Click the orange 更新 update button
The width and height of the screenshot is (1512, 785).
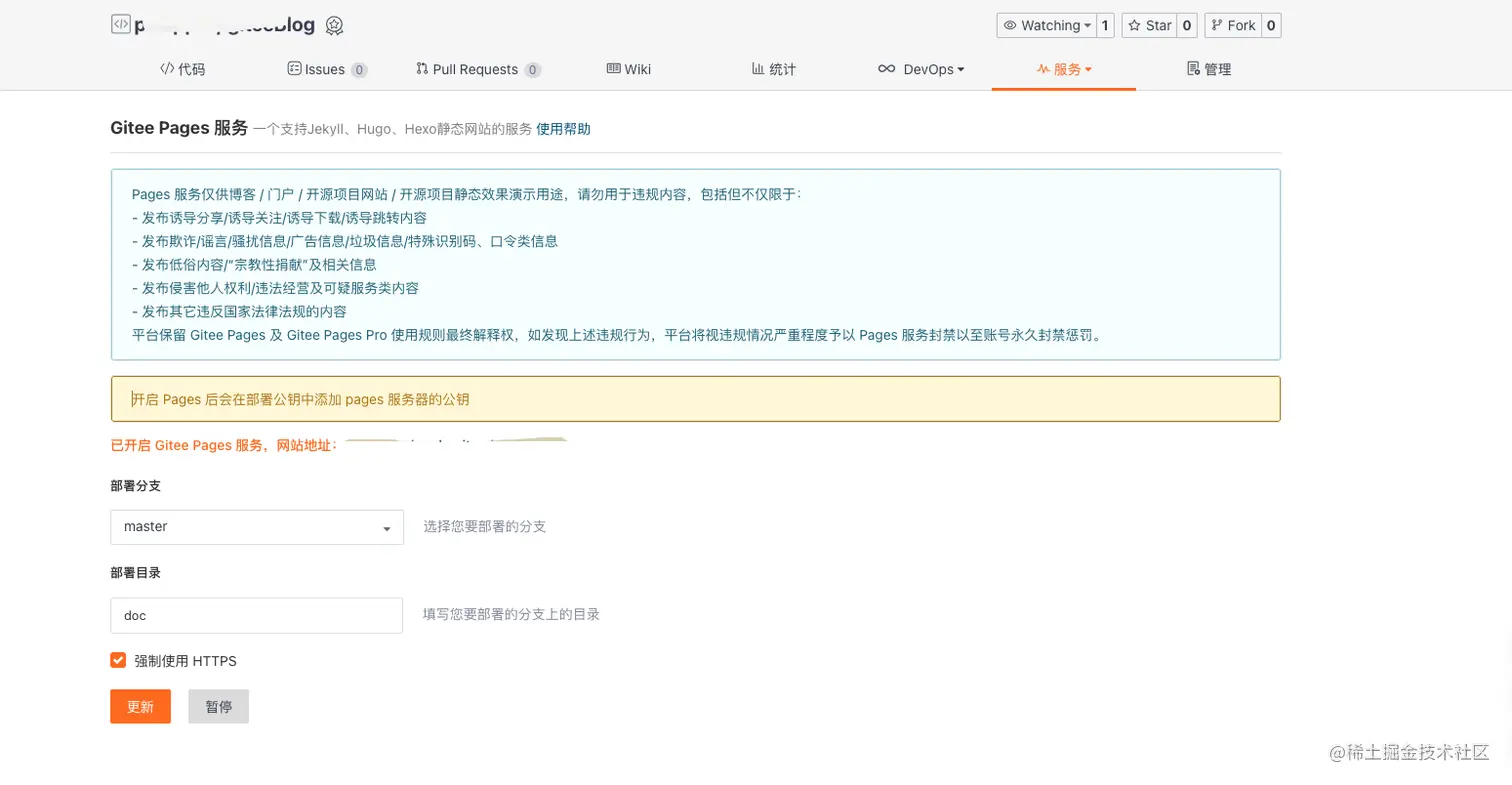(139, 706)
